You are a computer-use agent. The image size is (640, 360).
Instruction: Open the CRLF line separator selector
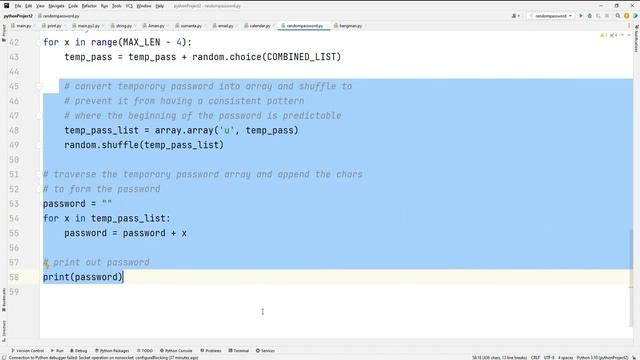pos(535,358)
